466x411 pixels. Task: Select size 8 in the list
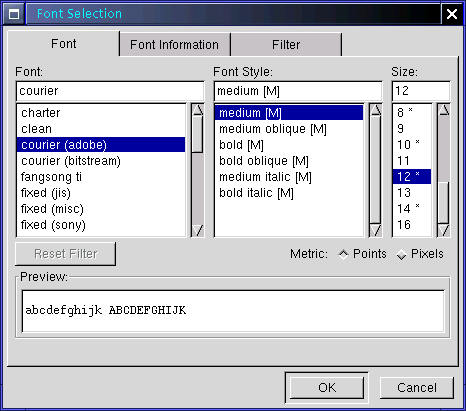(412, 113)
